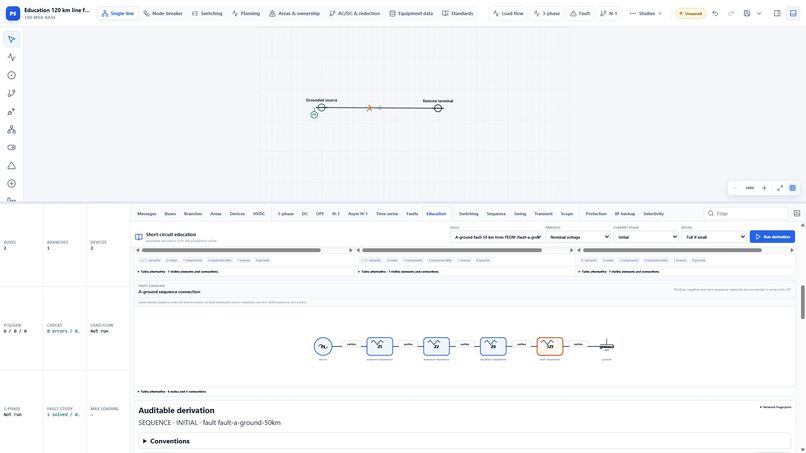Select the orange 3Zf fault impedance block

549,346
